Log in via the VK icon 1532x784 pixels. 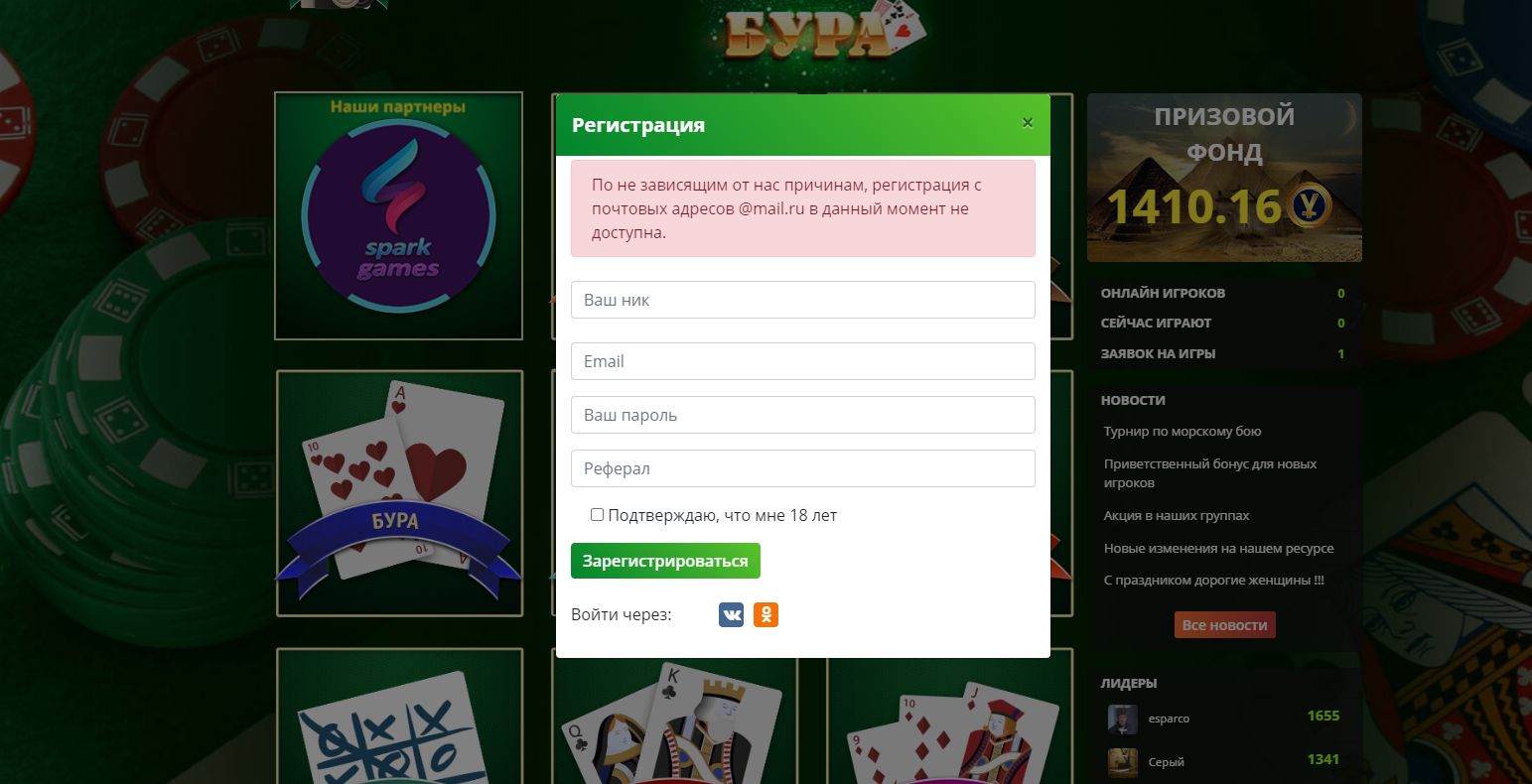pyautogui.click(x=731, y=615)
